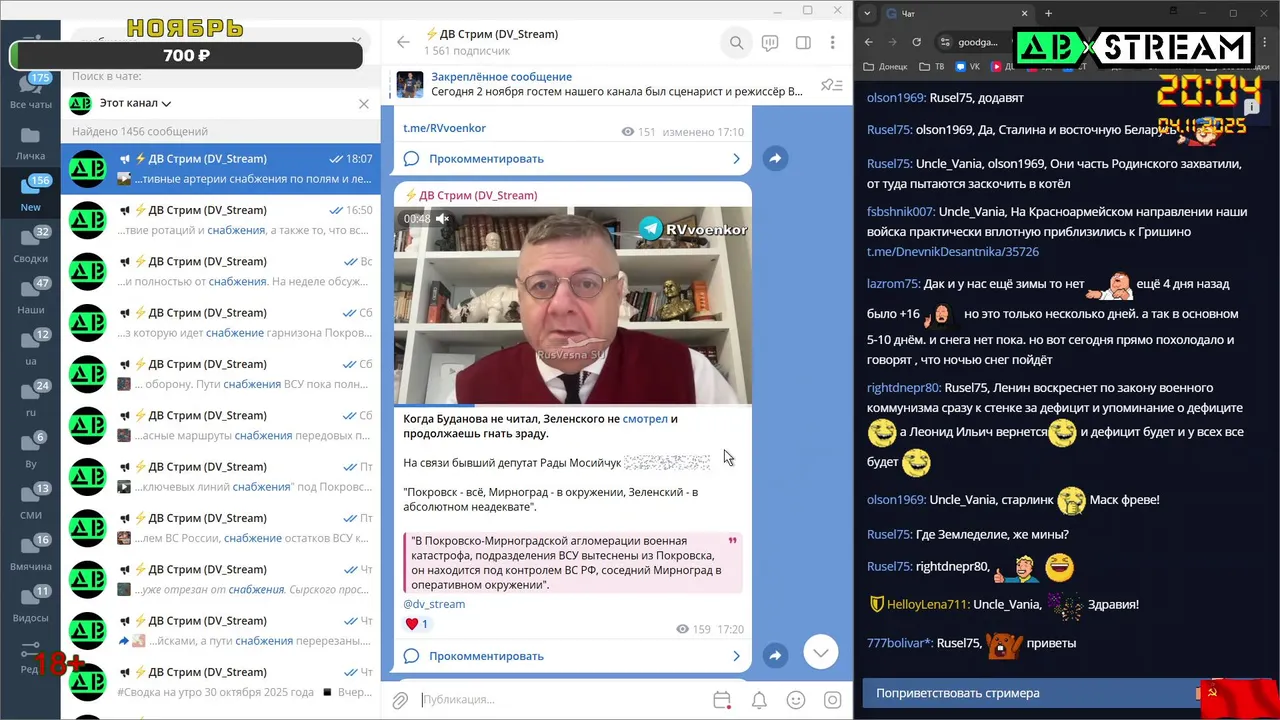Screen dimensions: 1280x720
Task: Open the result mentioning отрезан от снабжения Сырского
Action: coord(221,580)
